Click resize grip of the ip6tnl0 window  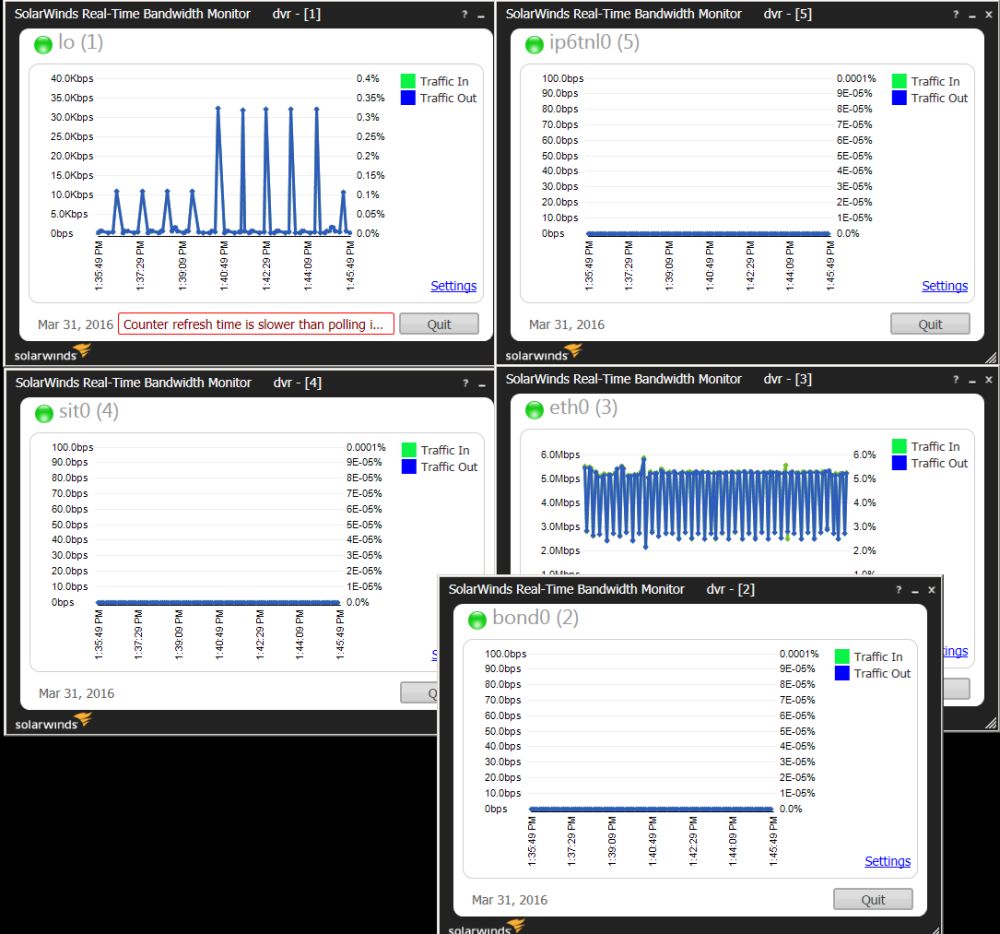point(990,358)
